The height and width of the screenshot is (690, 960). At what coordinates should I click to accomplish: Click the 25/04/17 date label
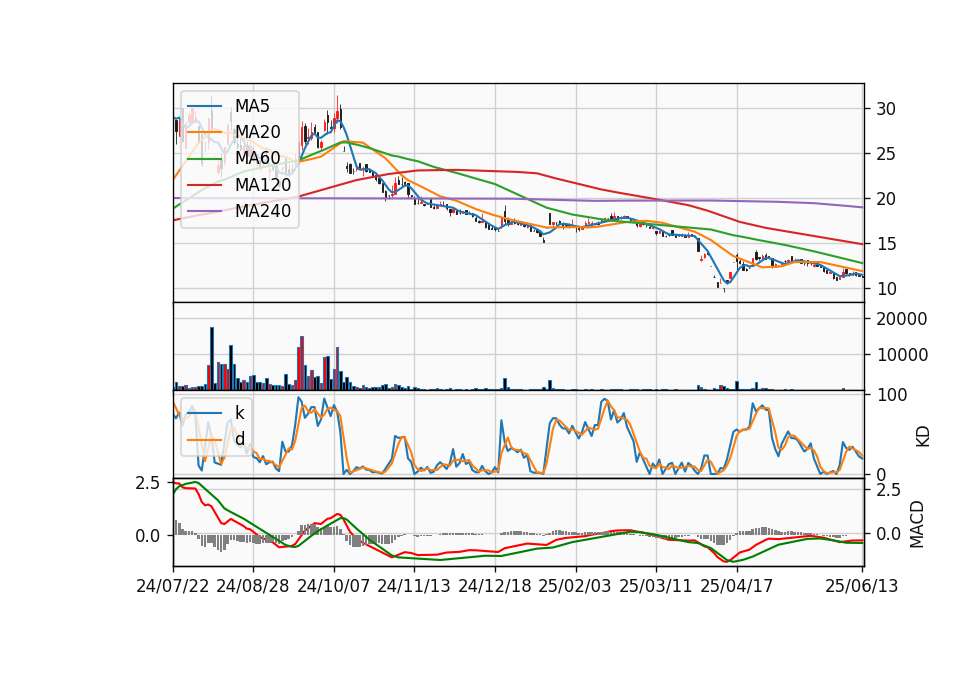click(737, 586)
